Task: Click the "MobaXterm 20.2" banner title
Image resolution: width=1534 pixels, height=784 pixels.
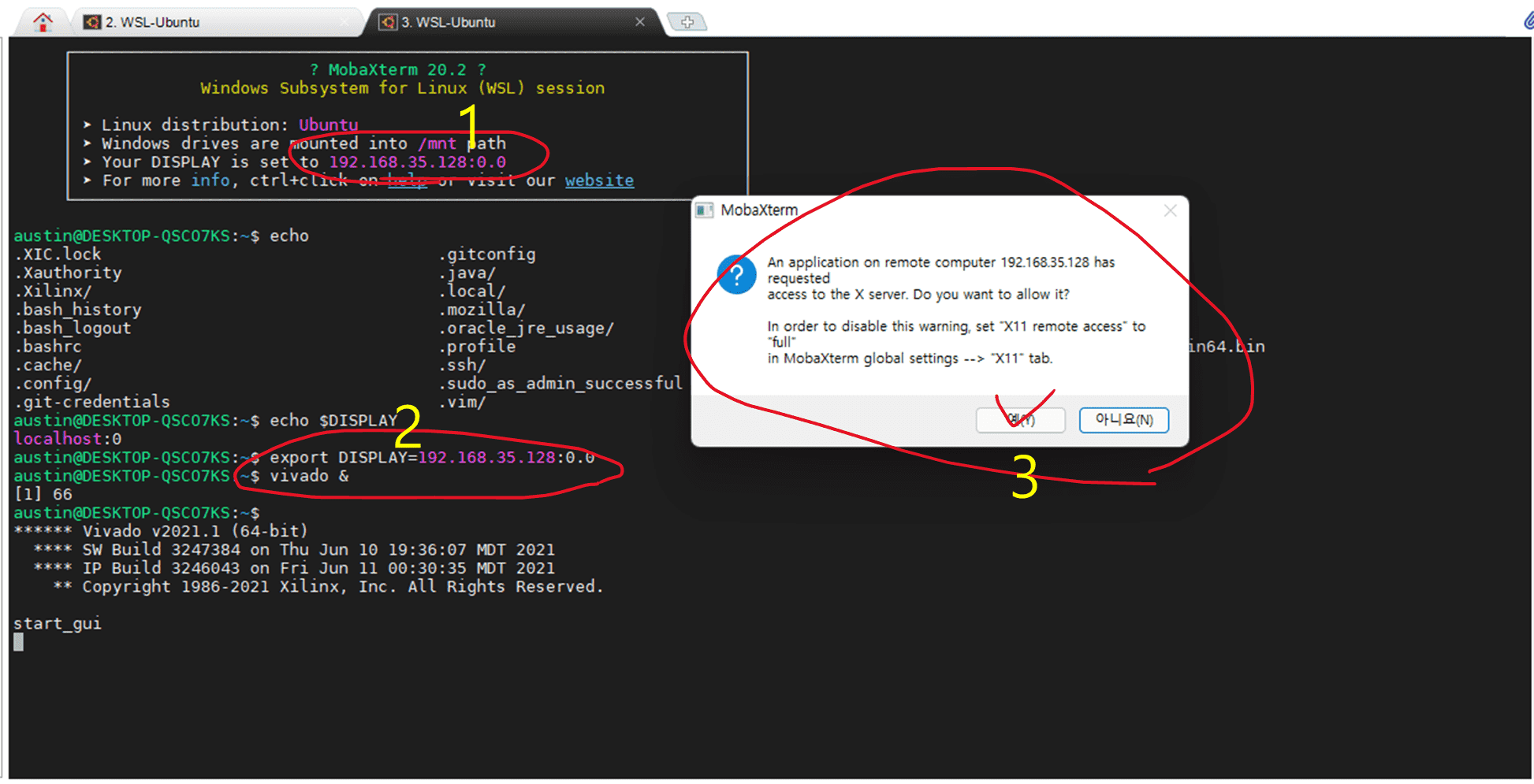Action: point(397,69)
